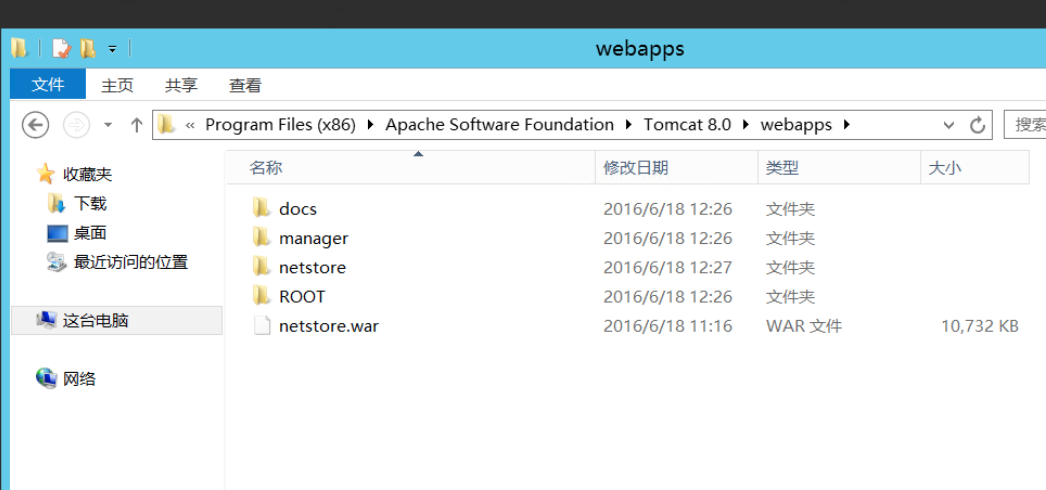The image size is (1046, 490).
Task: Select 网络 in navigation pane
Action: pyautogui.click(x=79, y=379)
